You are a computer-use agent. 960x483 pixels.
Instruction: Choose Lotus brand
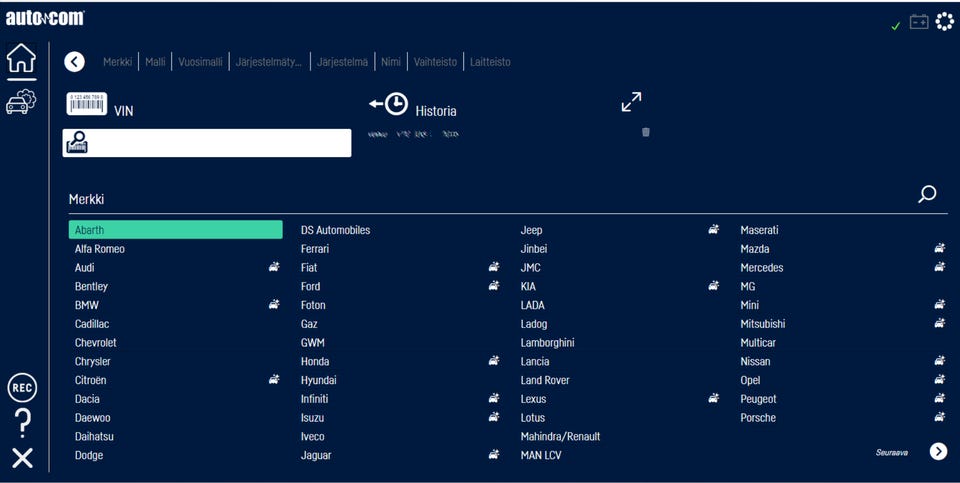[533, 417]
